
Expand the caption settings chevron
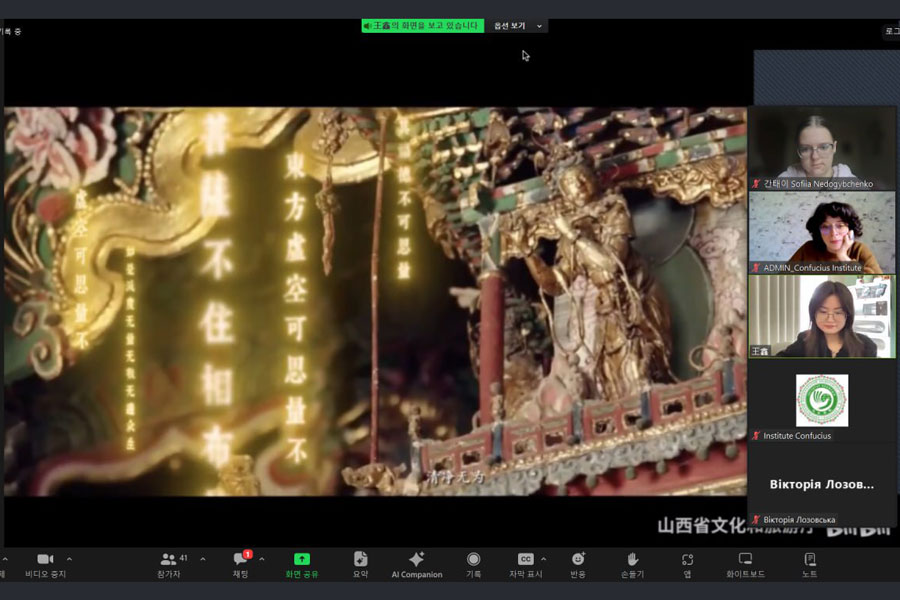pyautogui.click(x=544, y=559)
